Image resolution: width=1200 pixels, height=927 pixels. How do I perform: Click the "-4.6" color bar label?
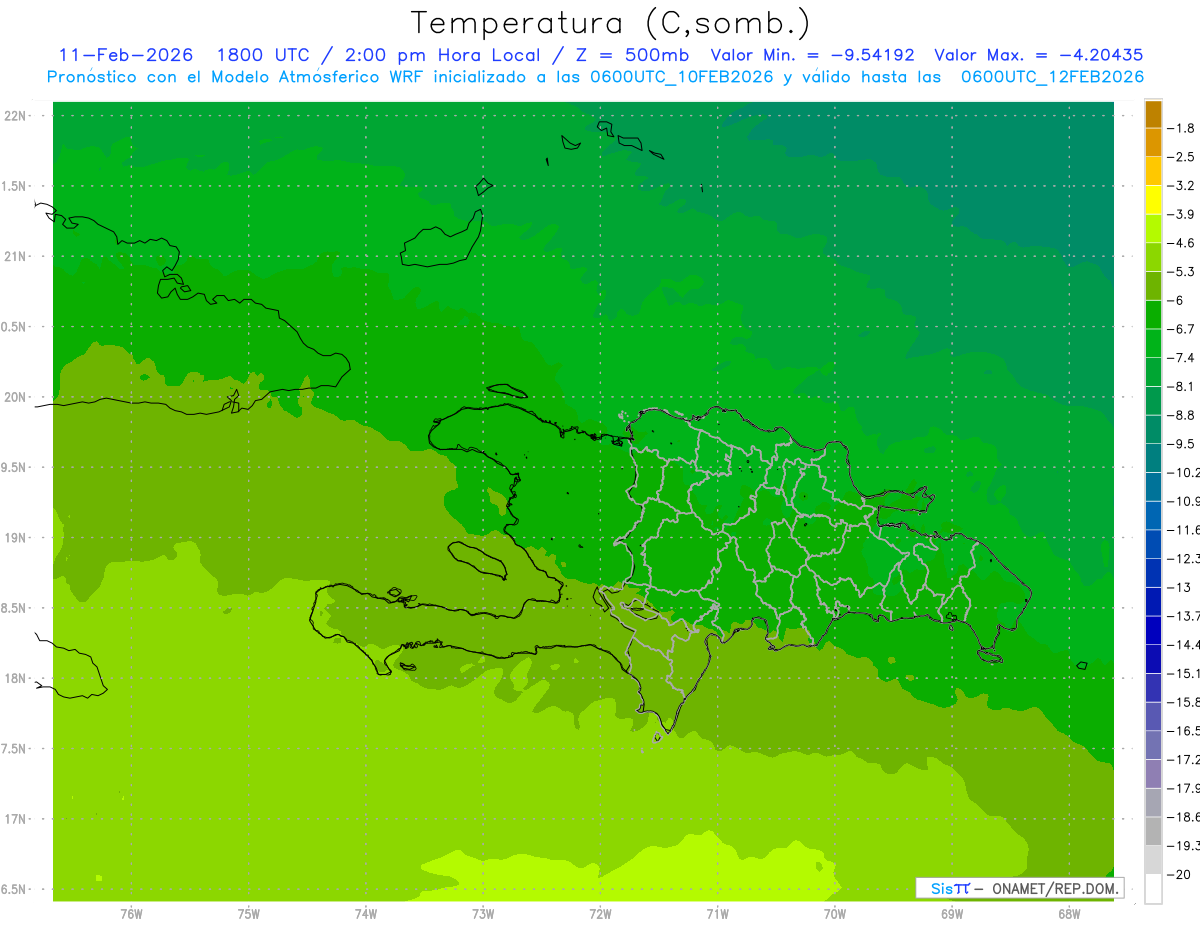tap(1183, 243)
